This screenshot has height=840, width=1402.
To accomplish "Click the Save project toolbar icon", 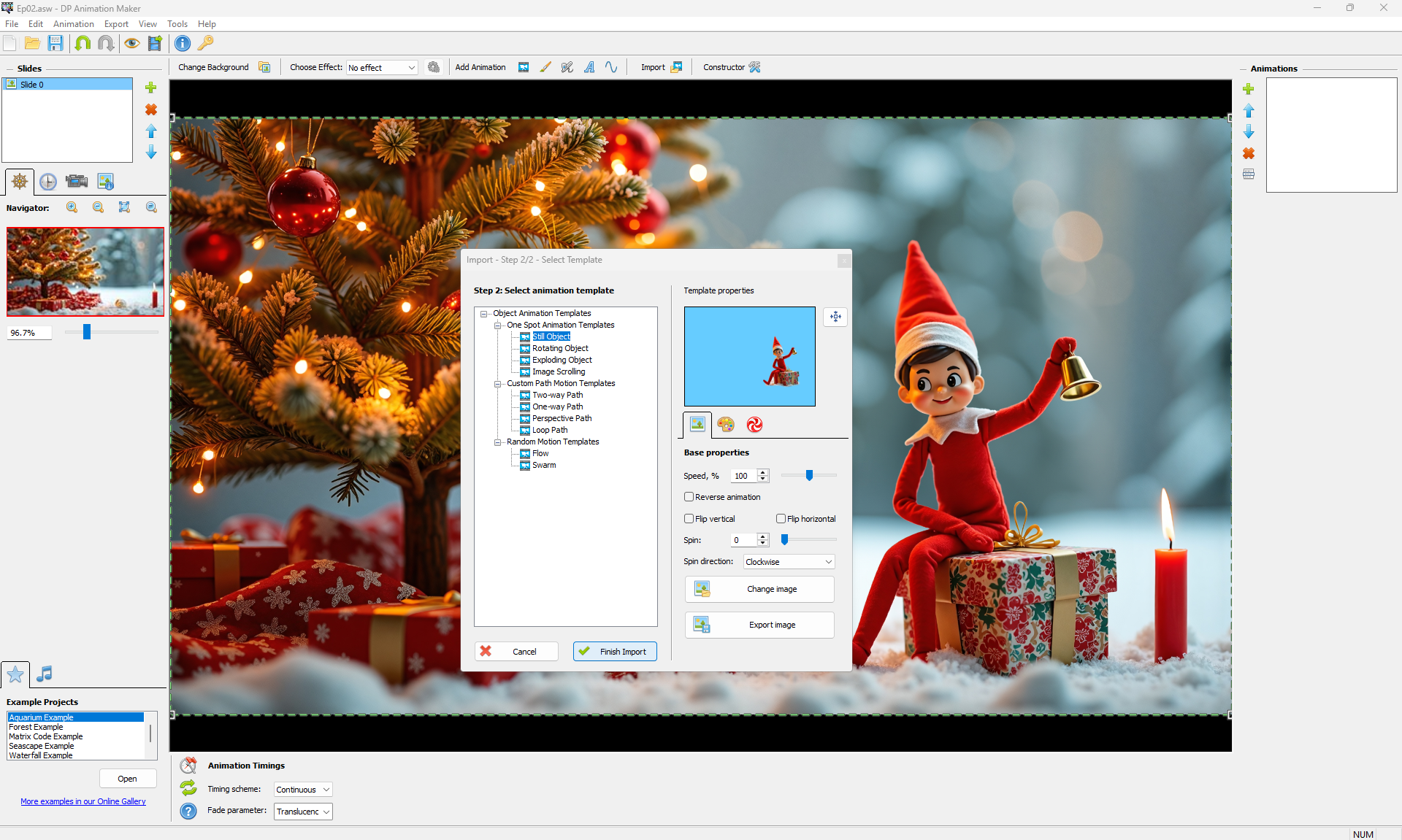I will tap(55, 43).
